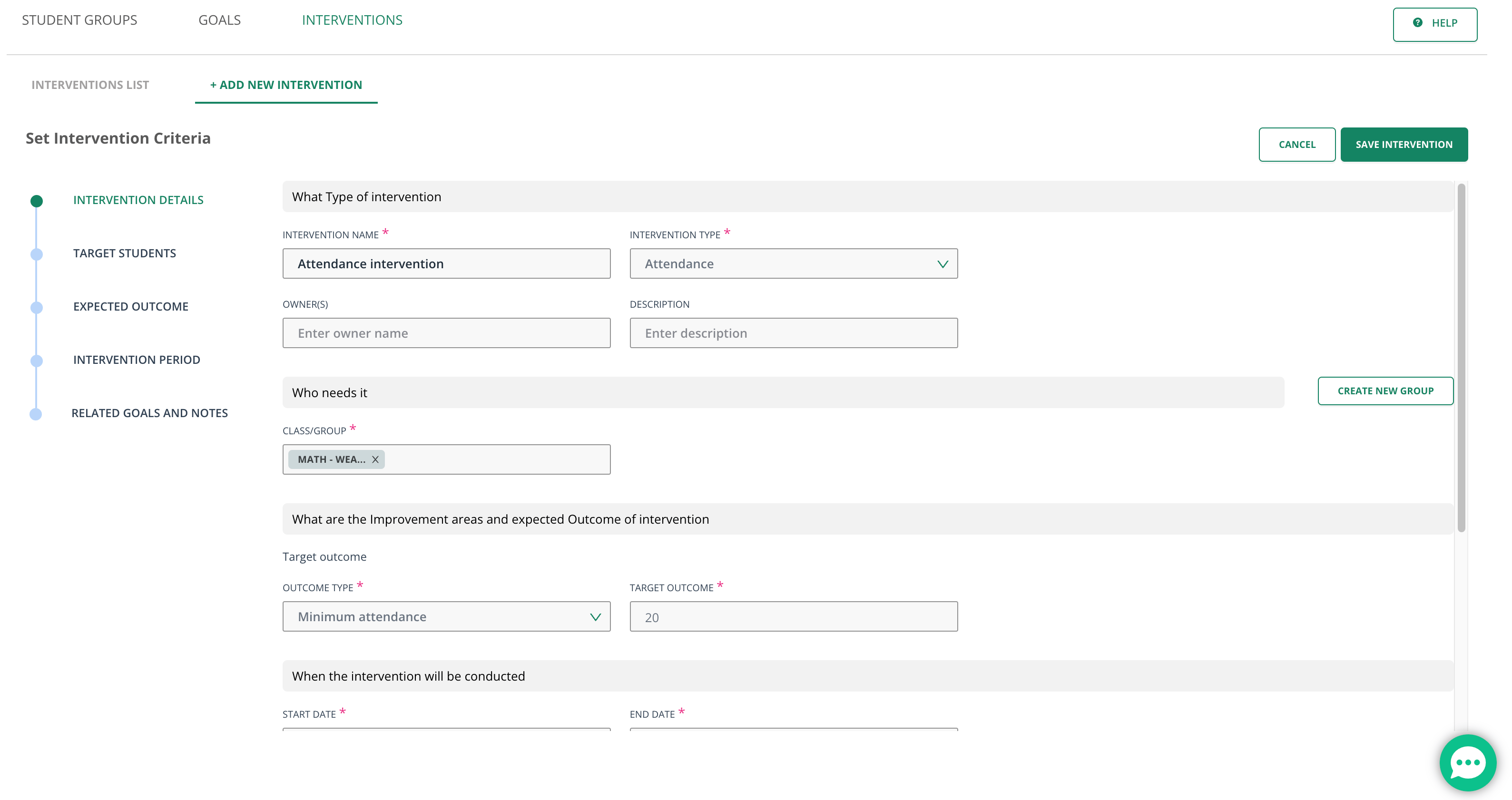Click the END DATE field label
This screenshot has width=1512, height=800.
(x=652, y=714)
